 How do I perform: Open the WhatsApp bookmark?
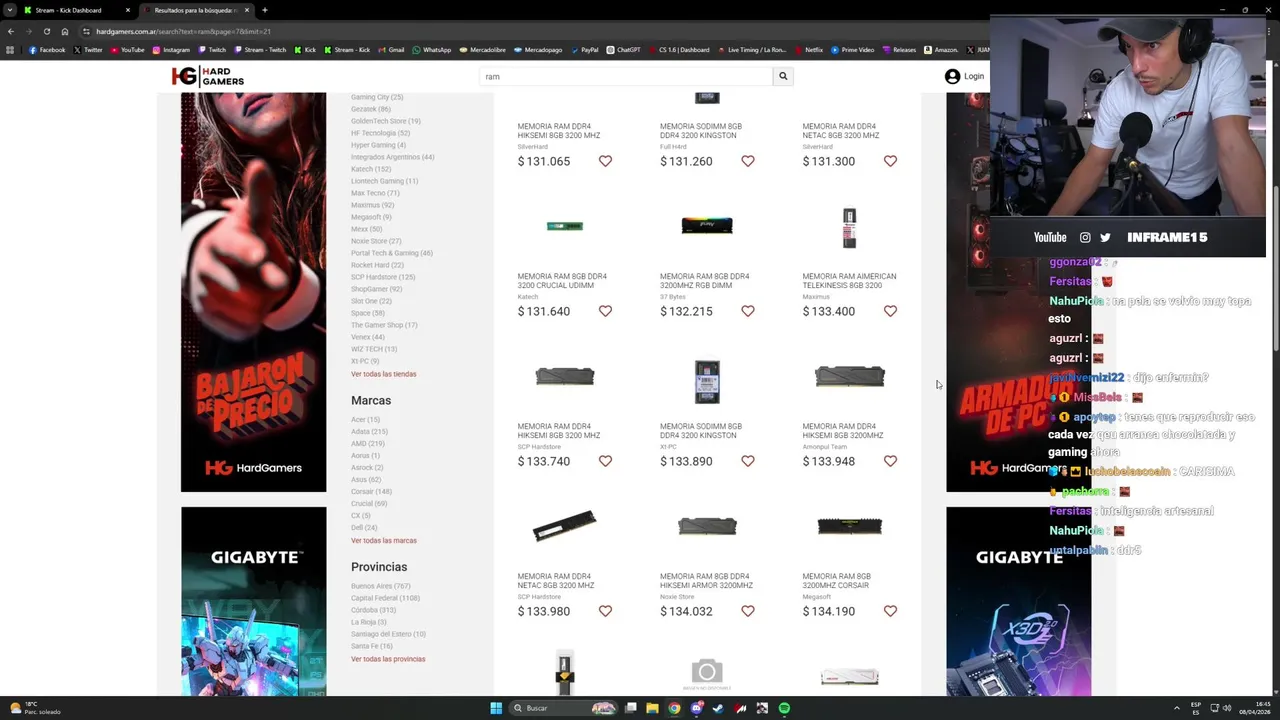click(432, 50)
